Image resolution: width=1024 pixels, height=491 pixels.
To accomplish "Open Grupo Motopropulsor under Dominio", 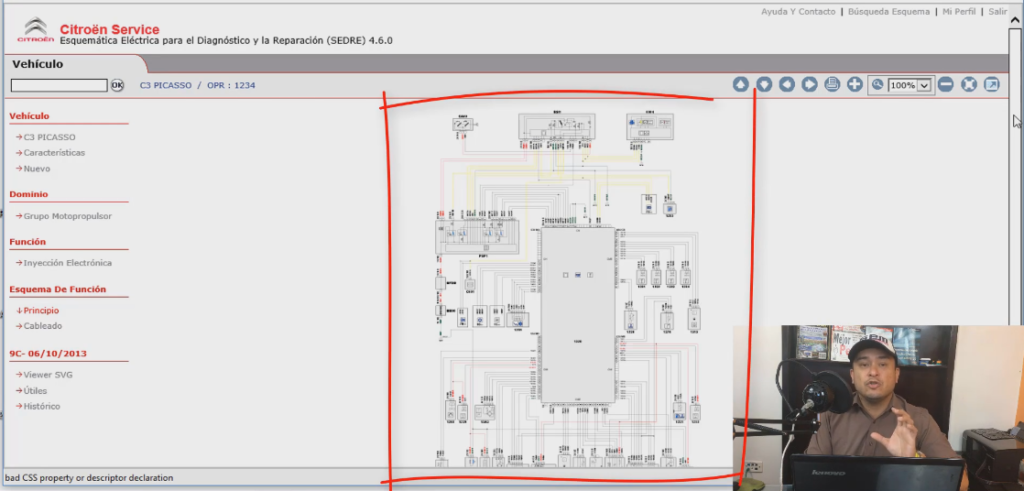I will [67, 216].
